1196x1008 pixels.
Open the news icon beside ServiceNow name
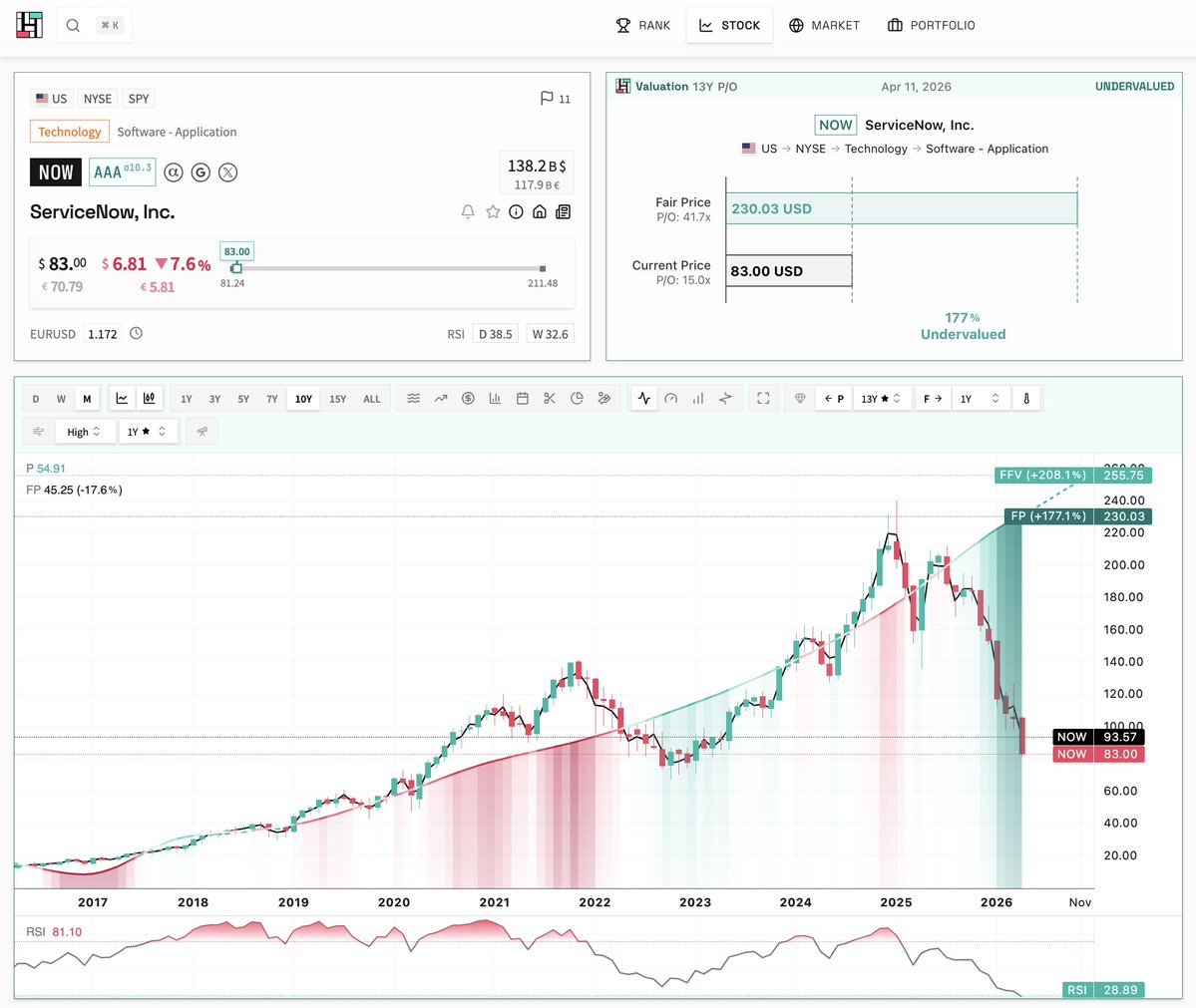(x=563, y=212)
